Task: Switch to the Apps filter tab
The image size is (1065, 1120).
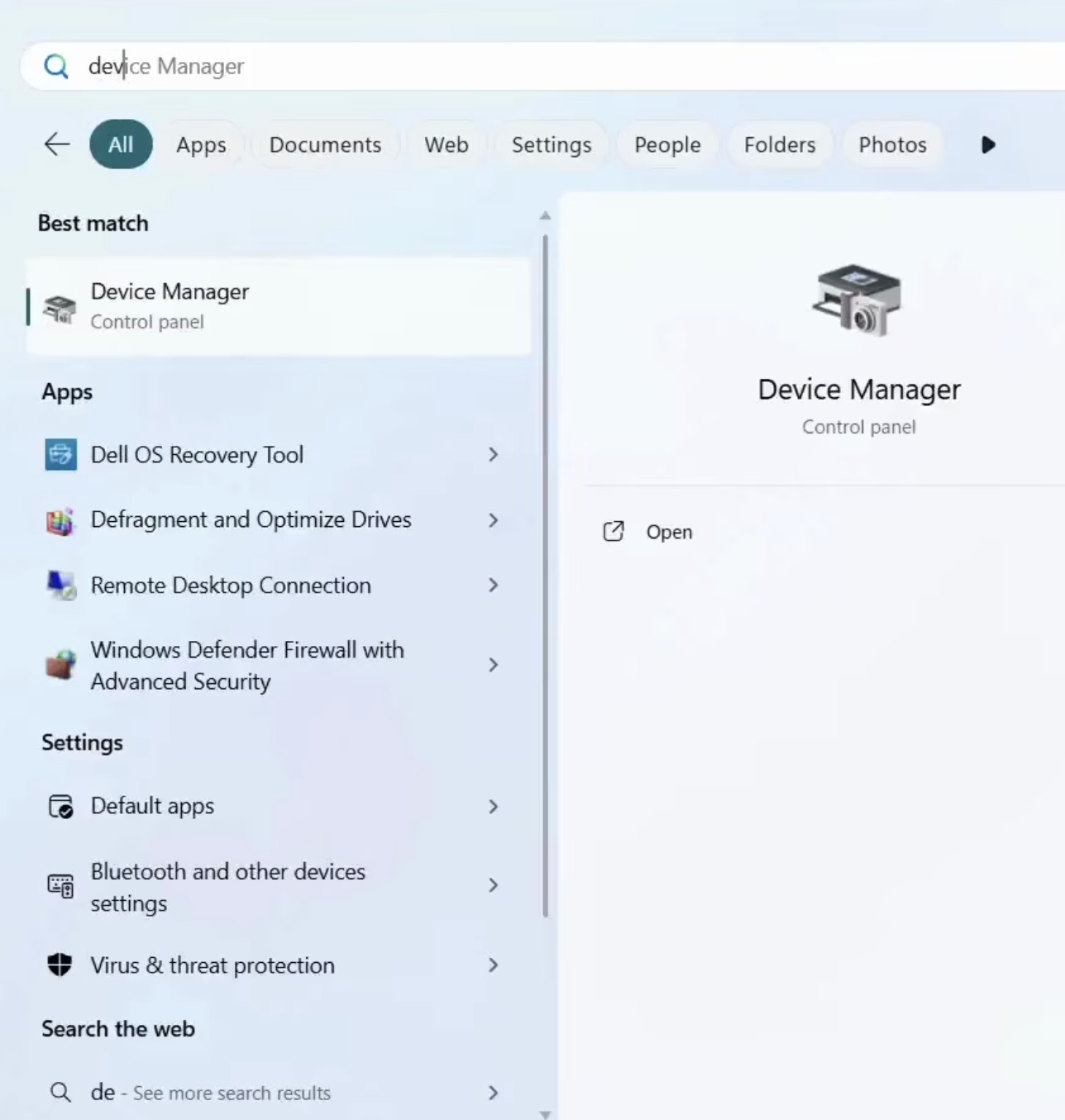Action: (201, 145)
